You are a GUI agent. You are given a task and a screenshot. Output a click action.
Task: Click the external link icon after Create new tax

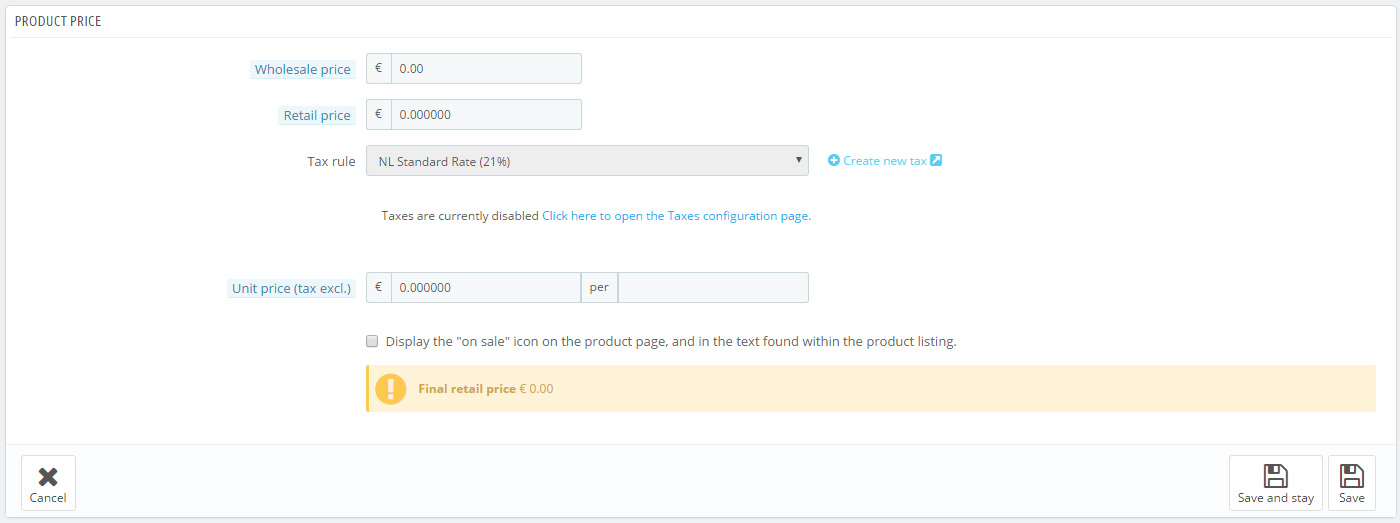tap(936, 160)
